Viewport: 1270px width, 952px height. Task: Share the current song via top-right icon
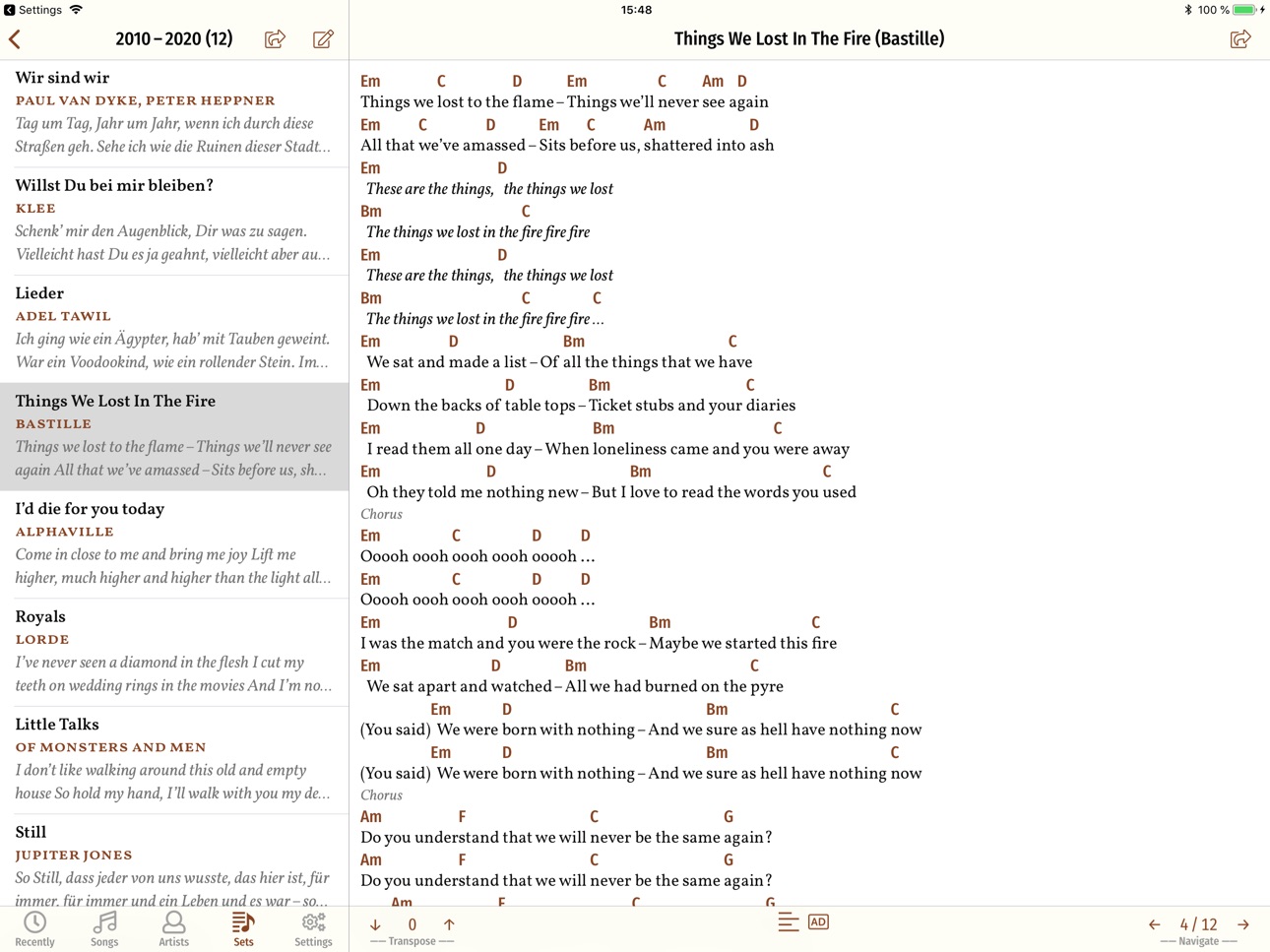coord(1240,39)
